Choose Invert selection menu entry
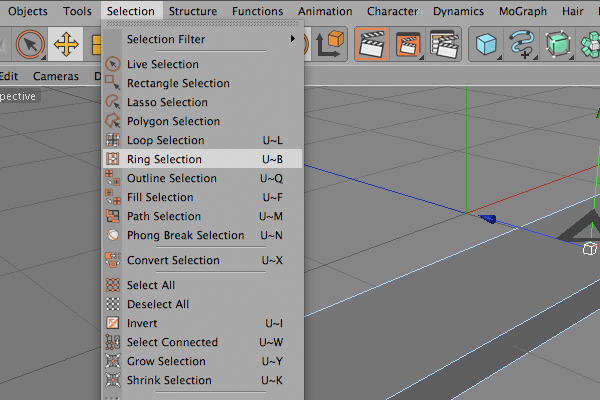 (x=203, y=323)
